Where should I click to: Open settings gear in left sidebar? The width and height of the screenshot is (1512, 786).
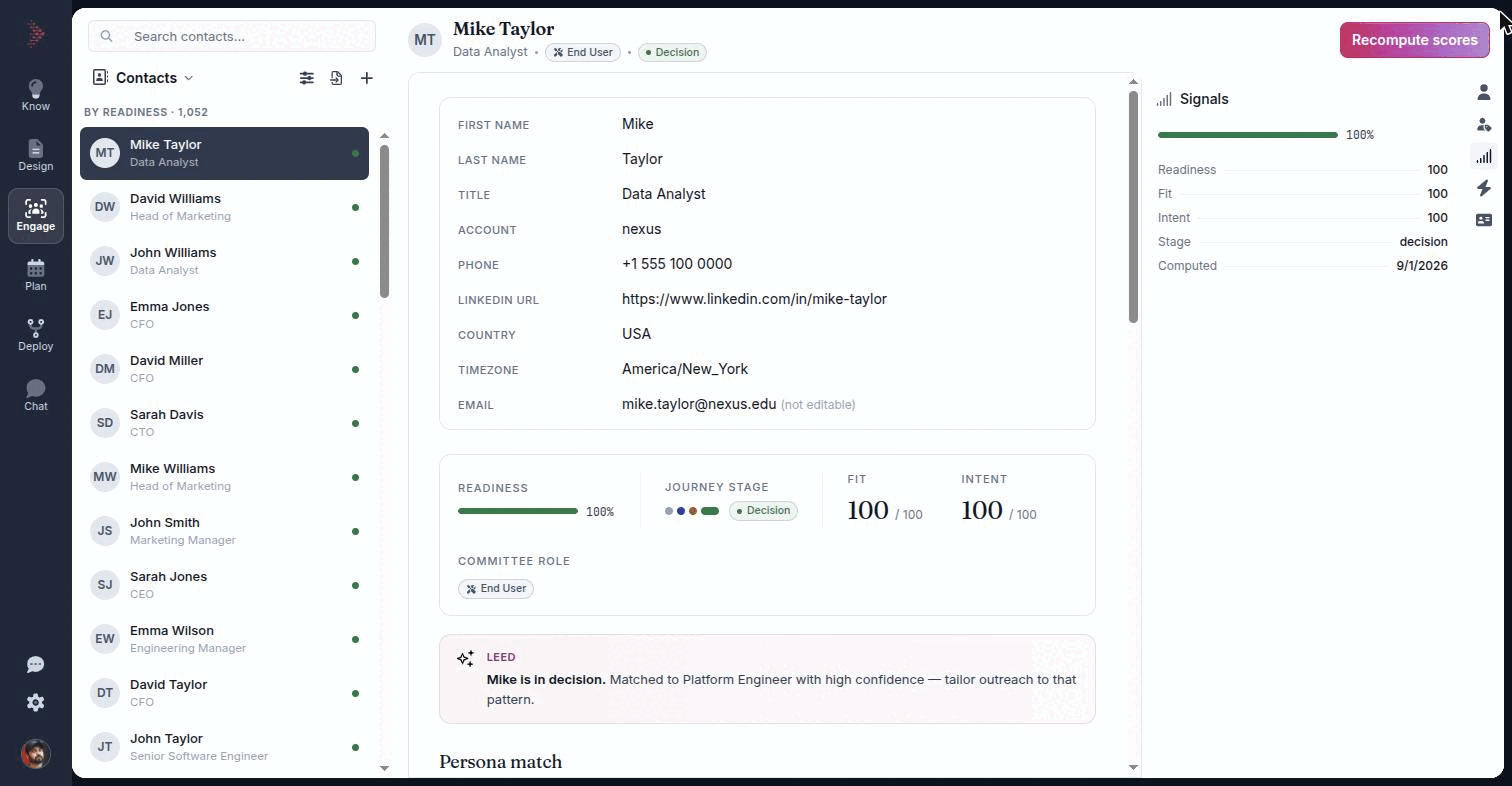pyautogui.click(x=35, y=703)
